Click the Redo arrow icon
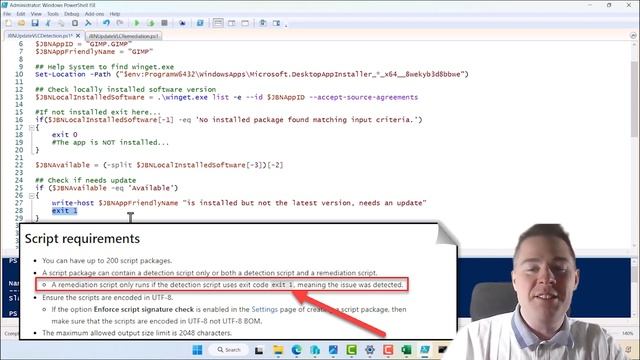 pos(120,23)
